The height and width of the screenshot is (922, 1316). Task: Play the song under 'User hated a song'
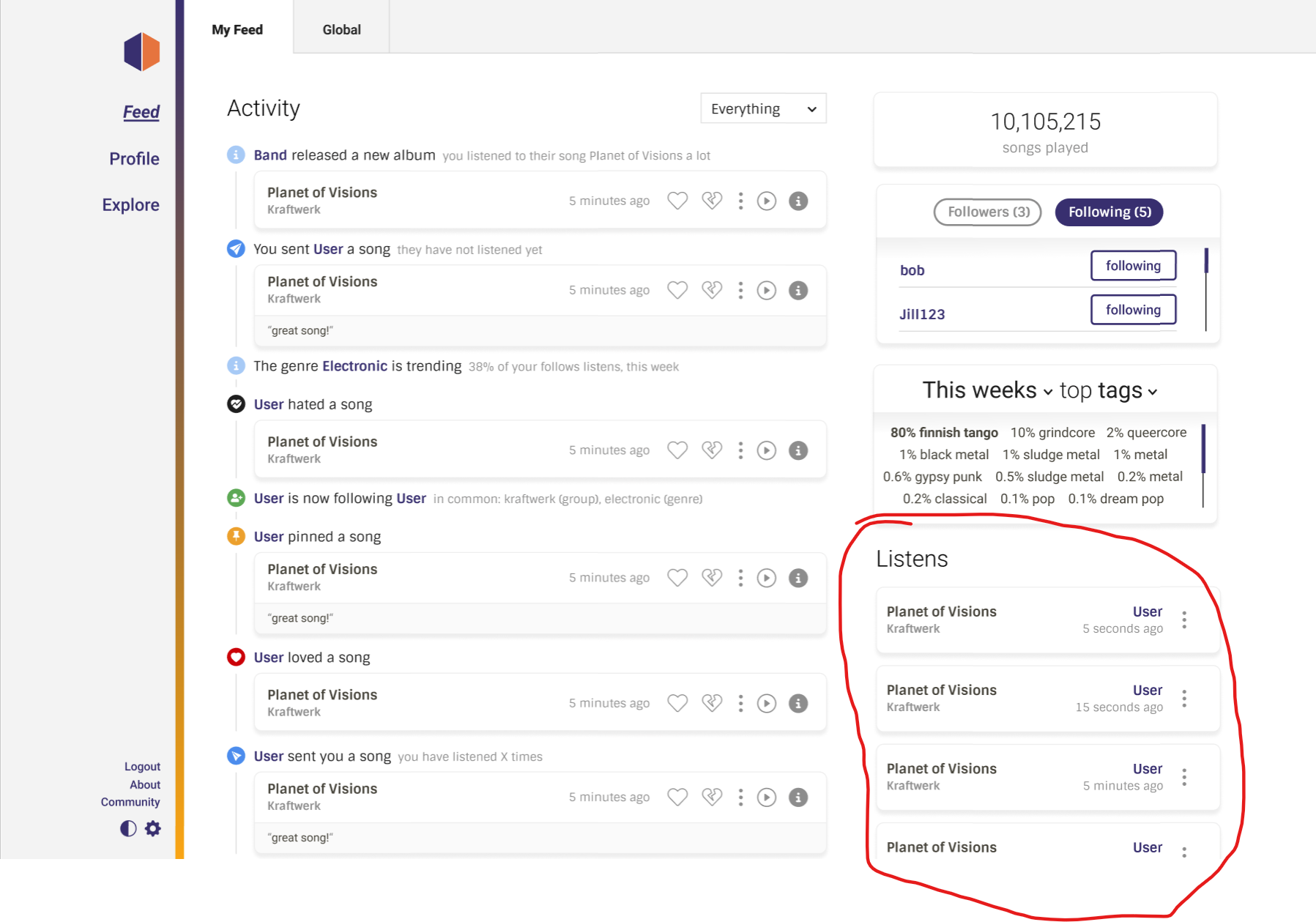[x=767, y=450]
